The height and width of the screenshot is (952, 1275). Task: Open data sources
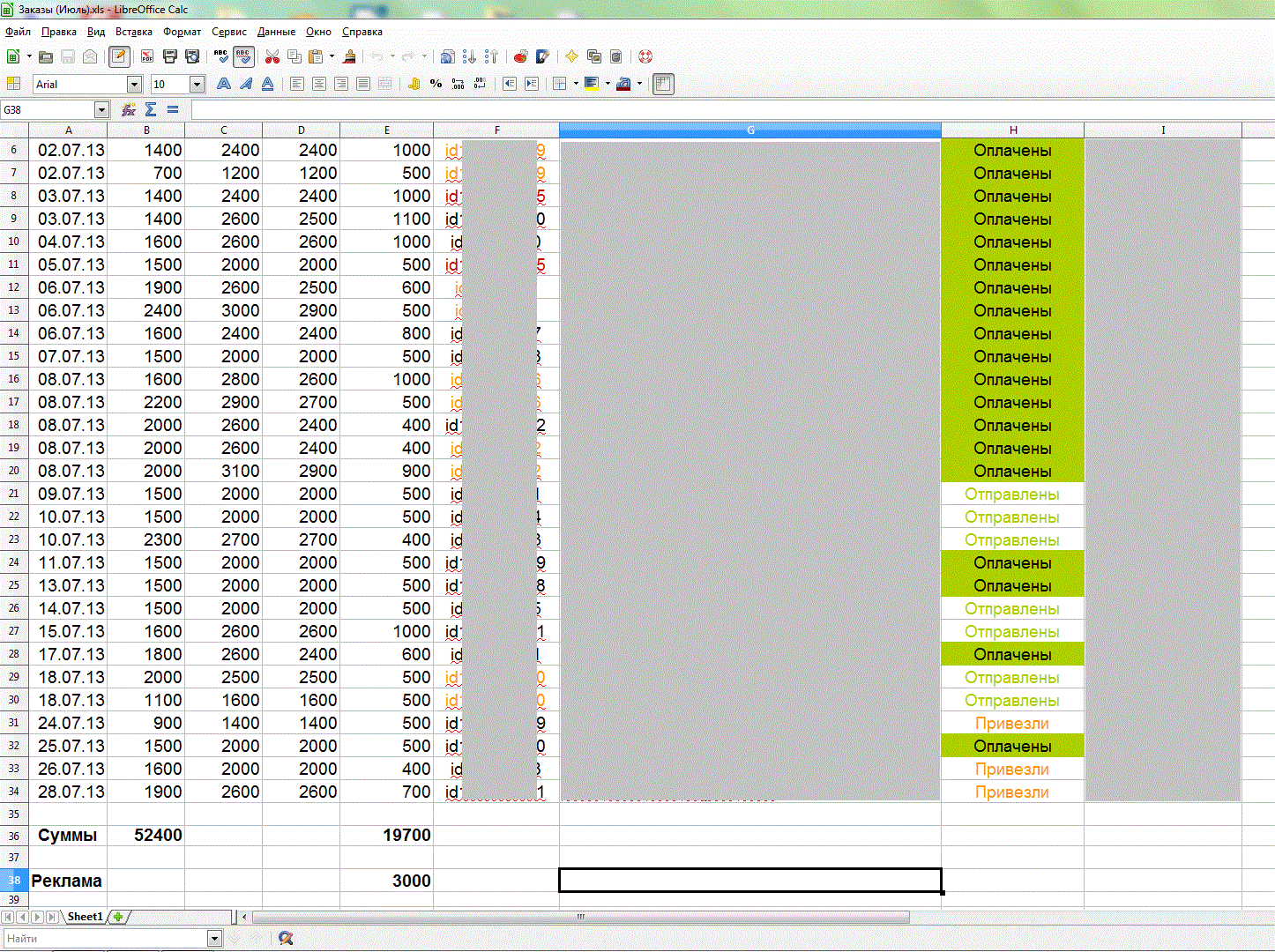(616, 56)
